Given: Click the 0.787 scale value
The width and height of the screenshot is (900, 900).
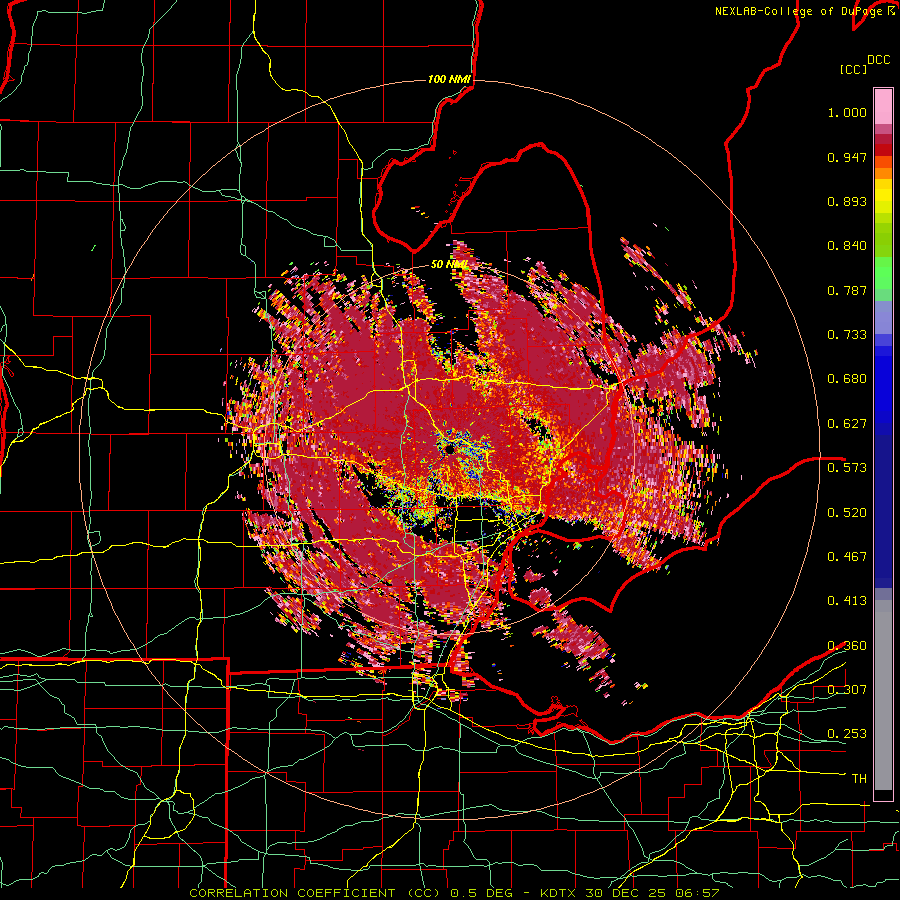Looking at the screenshot, I should point(847,290).
